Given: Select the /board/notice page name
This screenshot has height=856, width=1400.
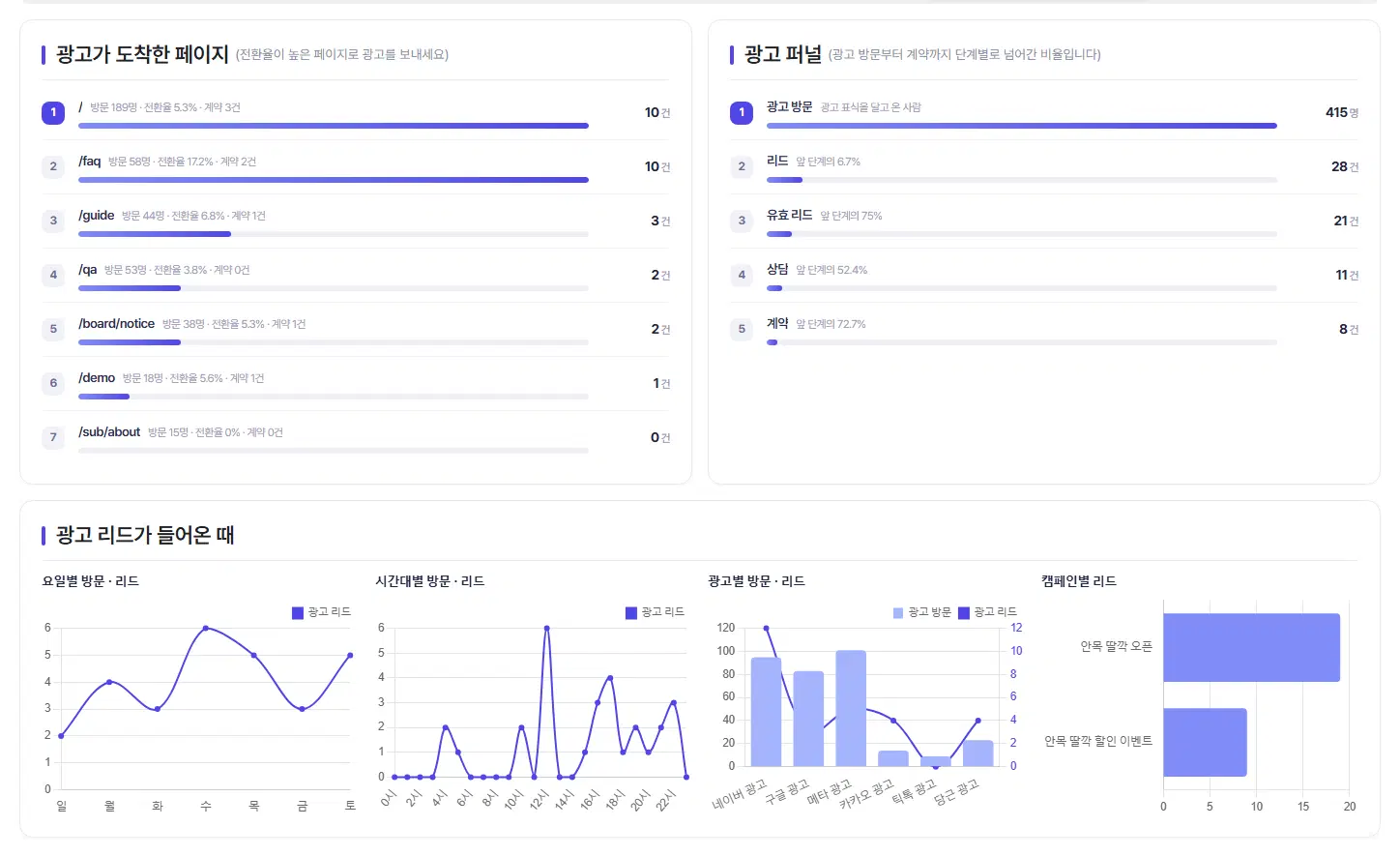Looking at the screenshot, I should [116, 324].
